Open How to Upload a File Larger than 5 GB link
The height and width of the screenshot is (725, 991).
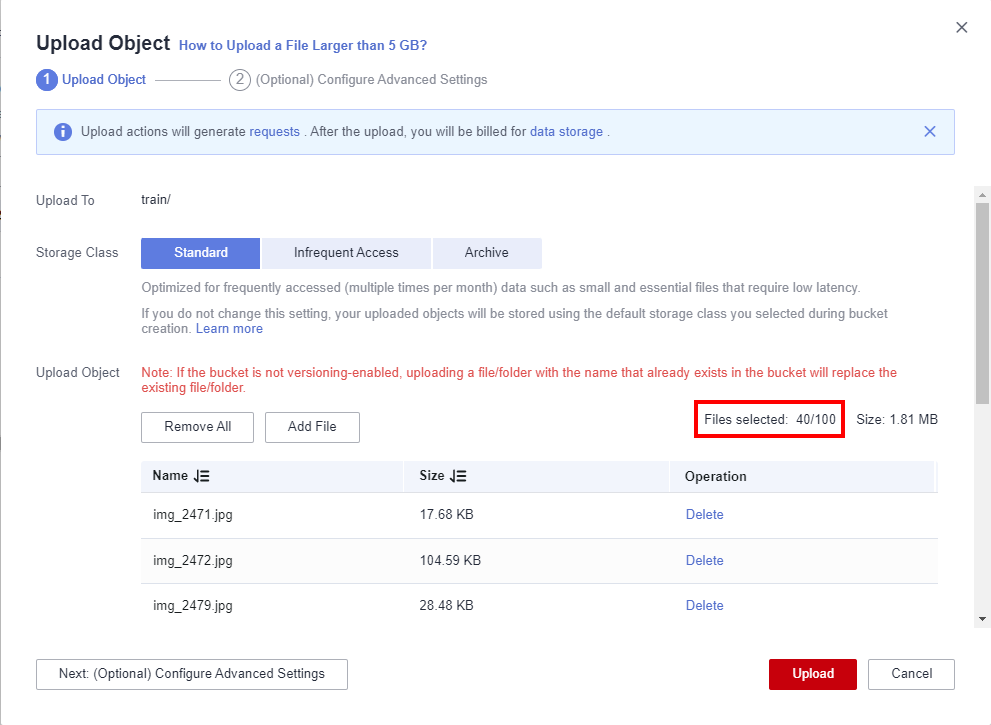tap(303, 45)
